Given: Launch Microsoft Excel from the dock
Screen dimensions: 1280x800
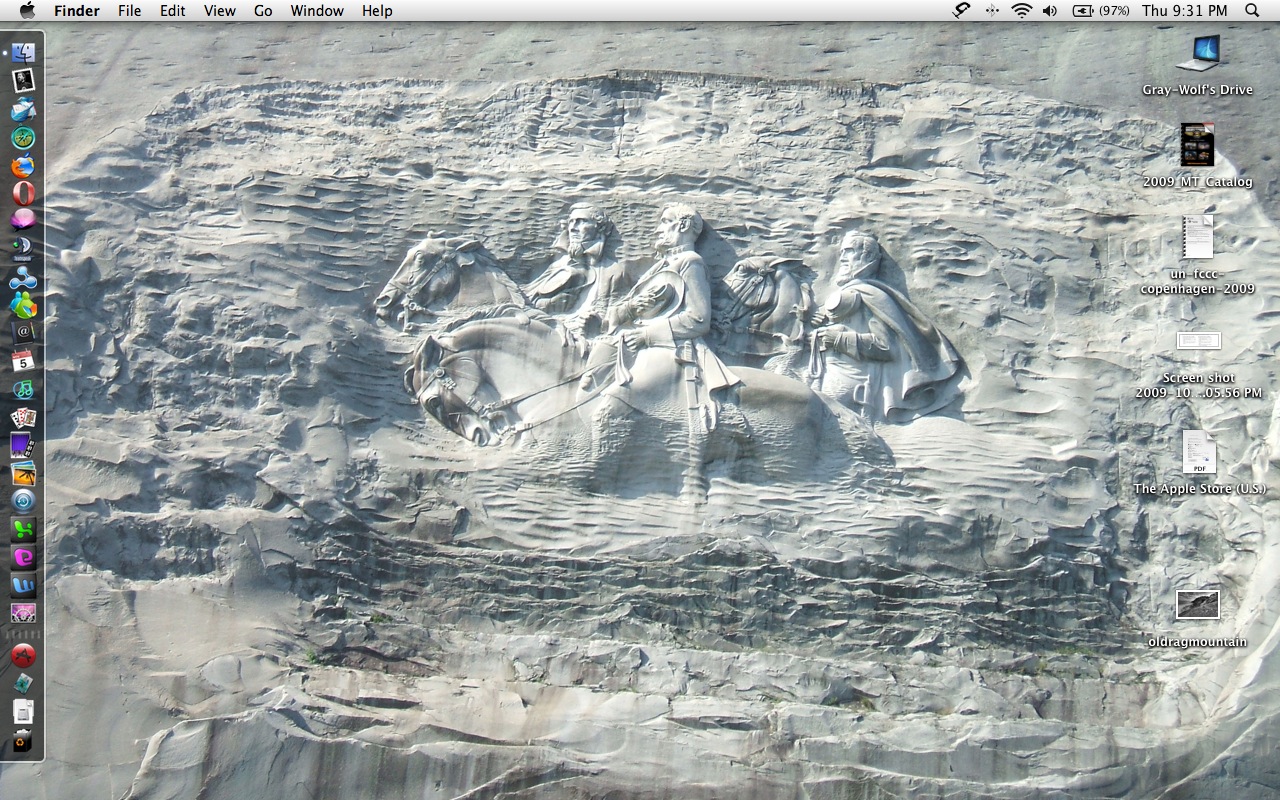Looking at the screenshot, I should point(23,529).
